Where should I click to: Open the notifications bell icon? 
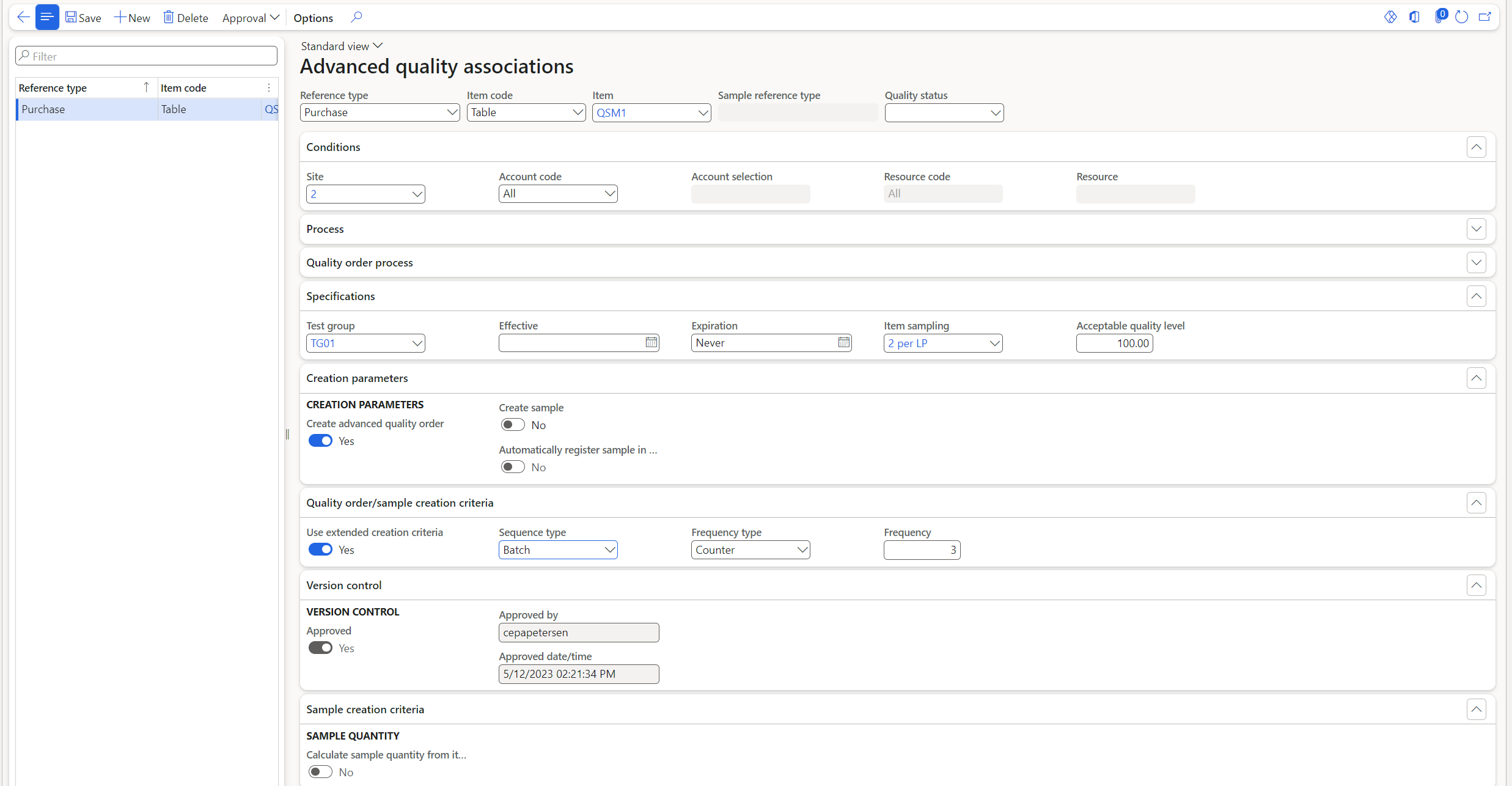1439,17
